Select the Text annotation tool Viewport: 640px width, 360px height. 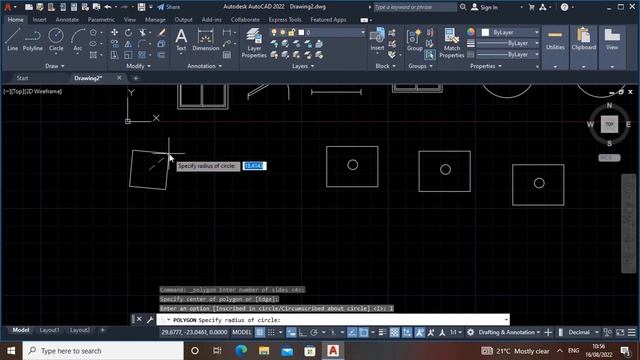(181, 40)
